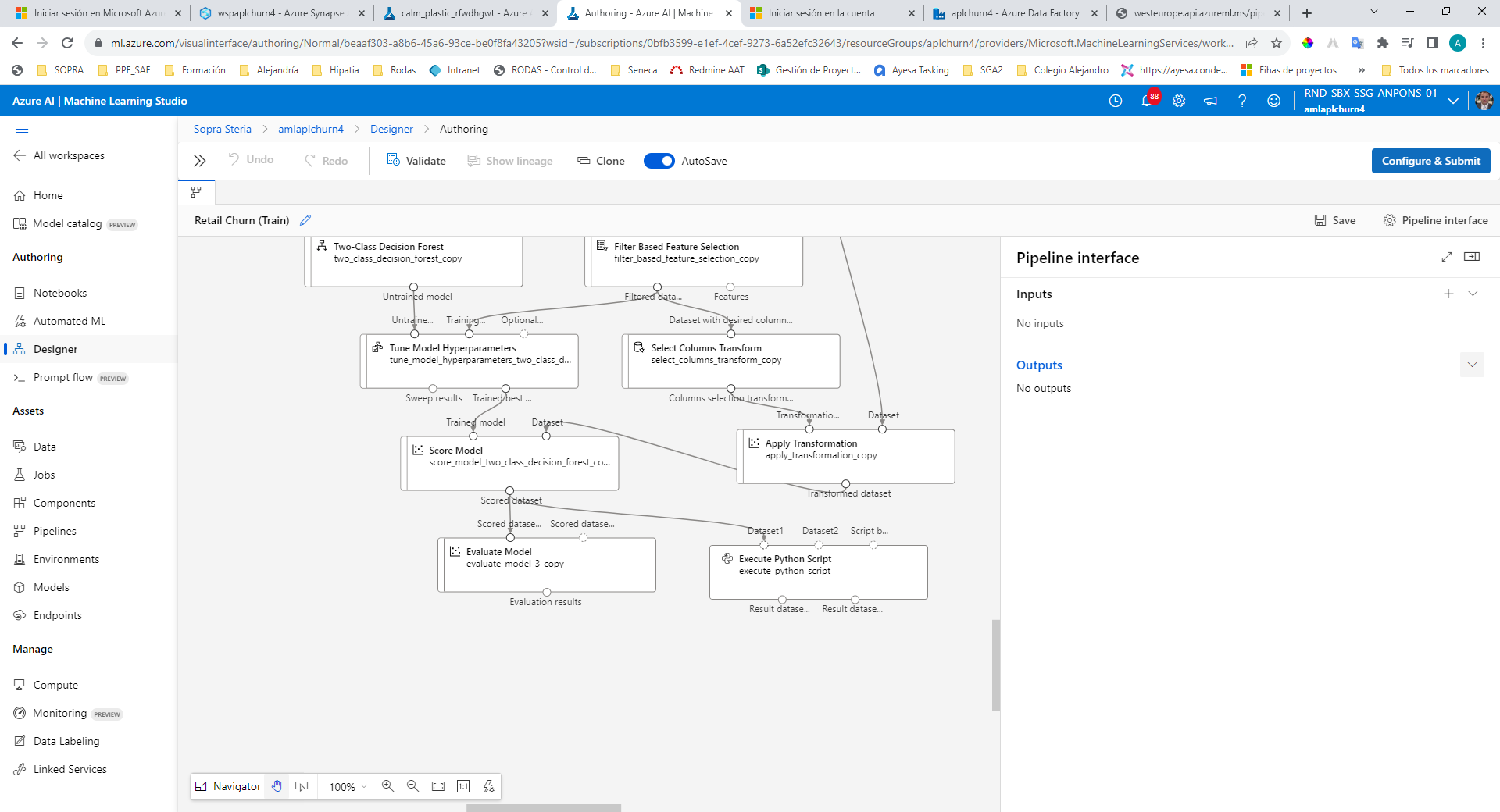Select the Evaluate Model node
Image resolution: width=1500 pixels, height=812 pixels.
[547, 564]
